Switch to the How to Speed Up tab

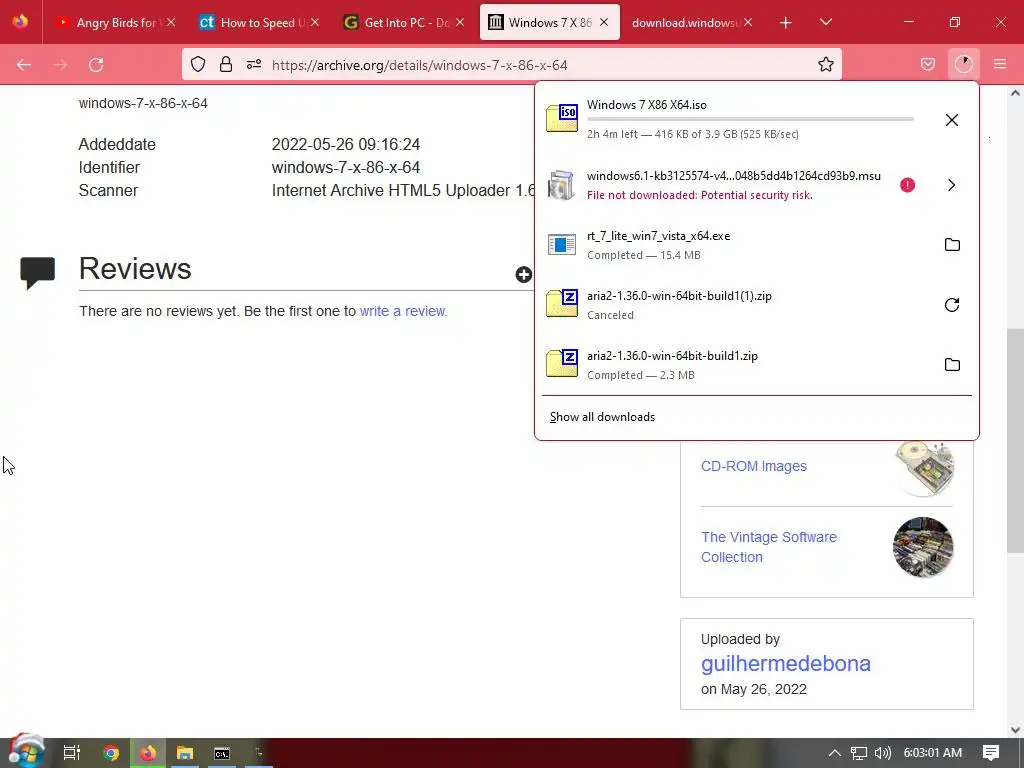pyautogui.click(x=255, y=22)
